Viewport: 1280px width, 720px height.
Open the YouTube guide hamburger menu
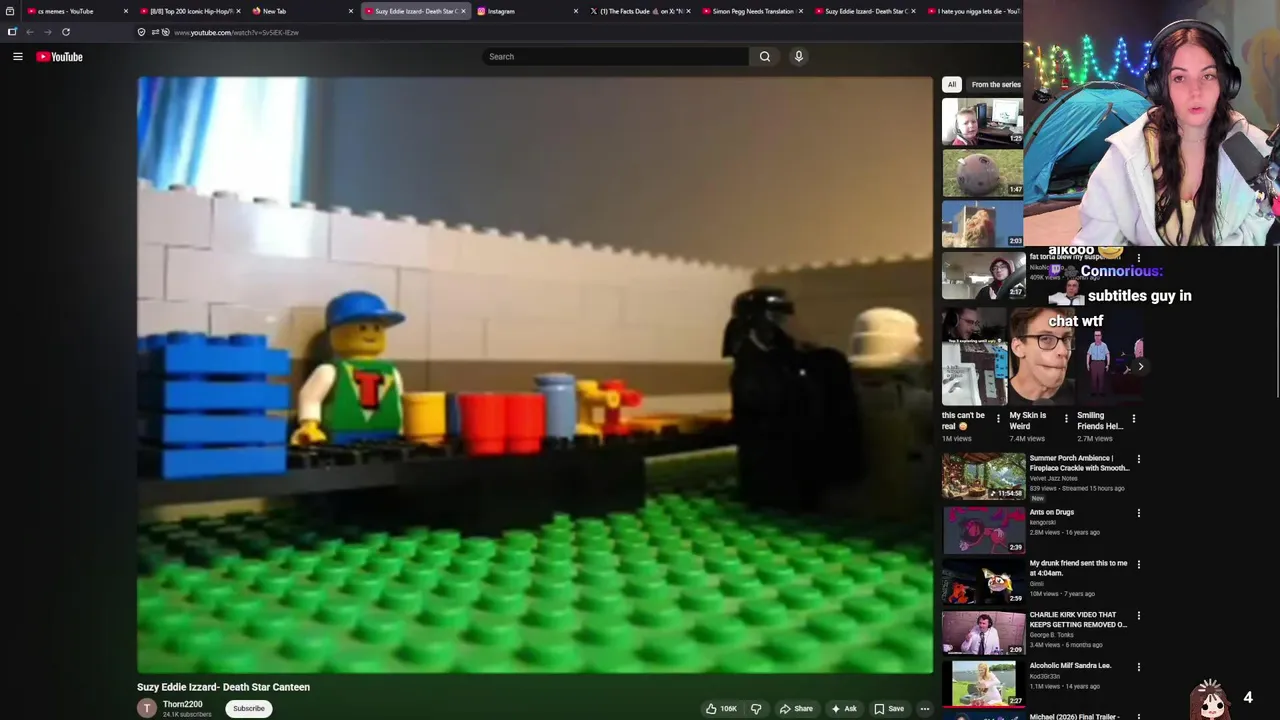pyautogui.click(x=17, y=57)
